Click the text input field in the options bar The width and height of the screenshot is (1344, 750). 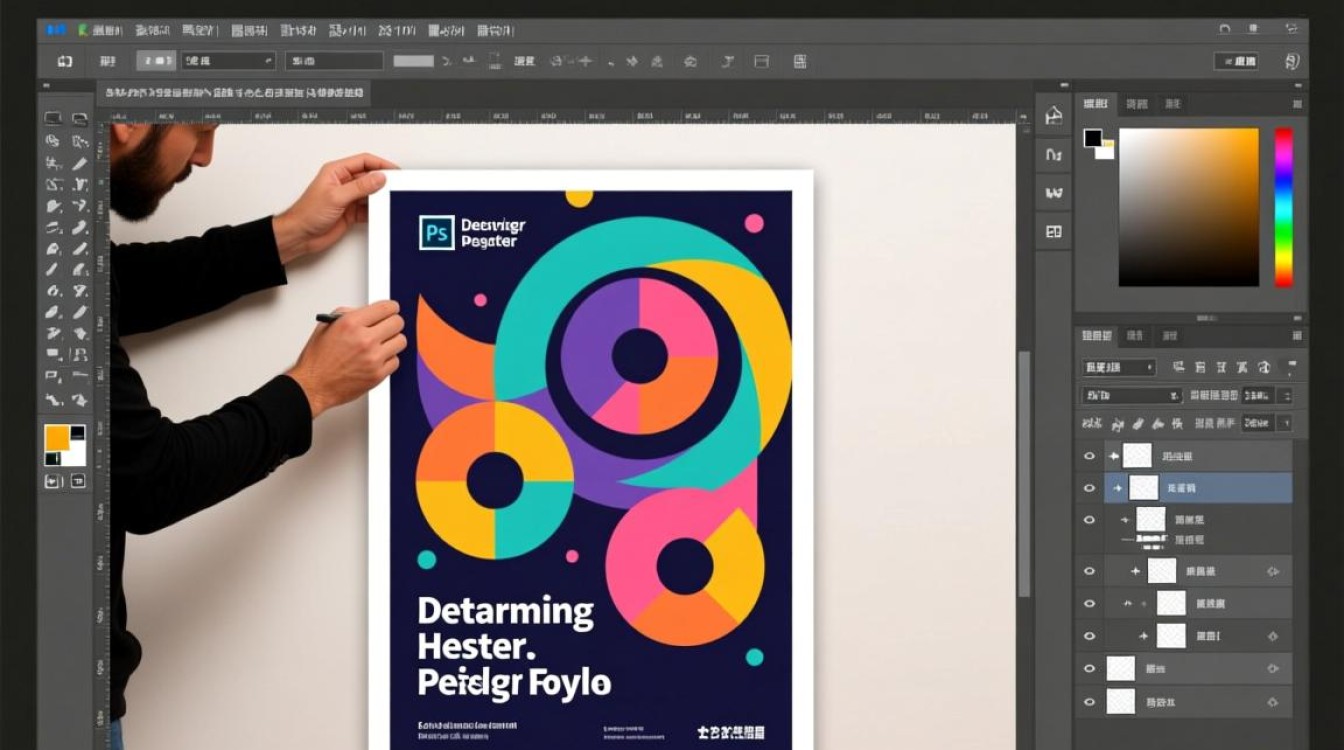pos(334,61)
